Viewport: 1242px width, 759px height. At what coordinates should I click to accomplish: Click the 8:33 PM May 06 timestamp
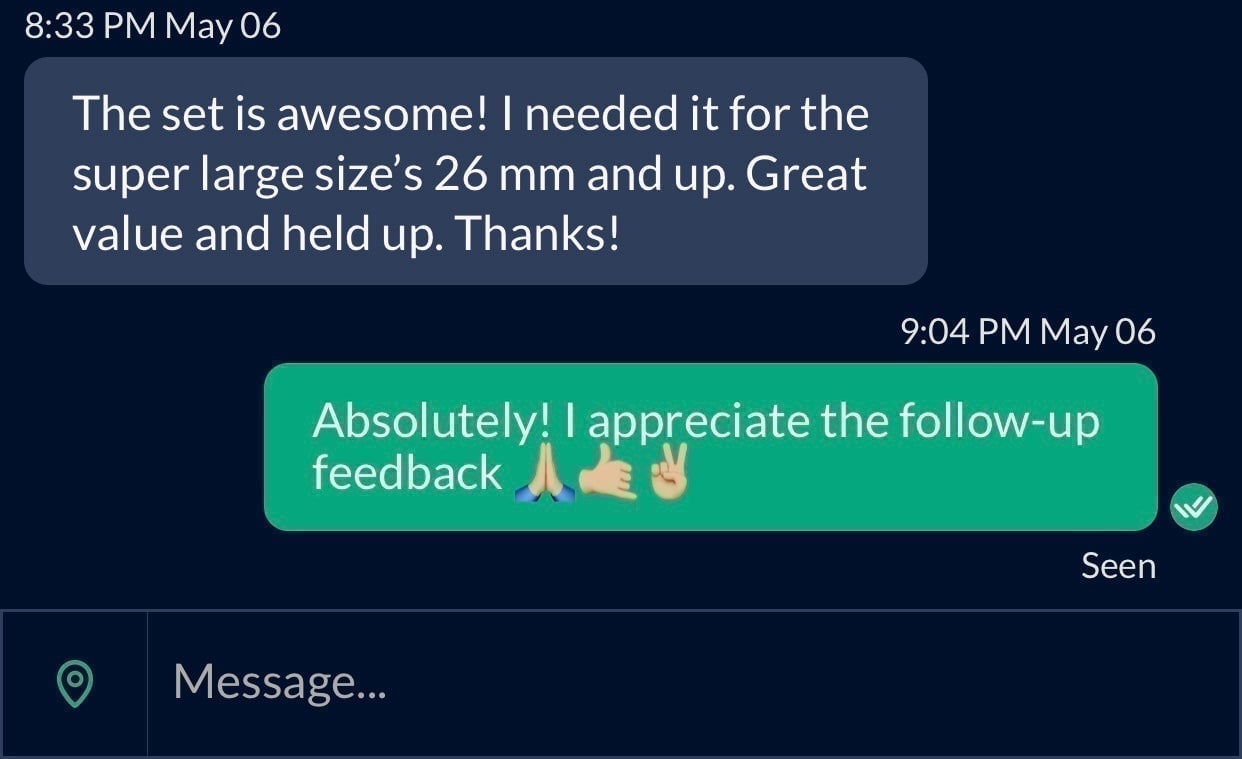pos(152,27)
